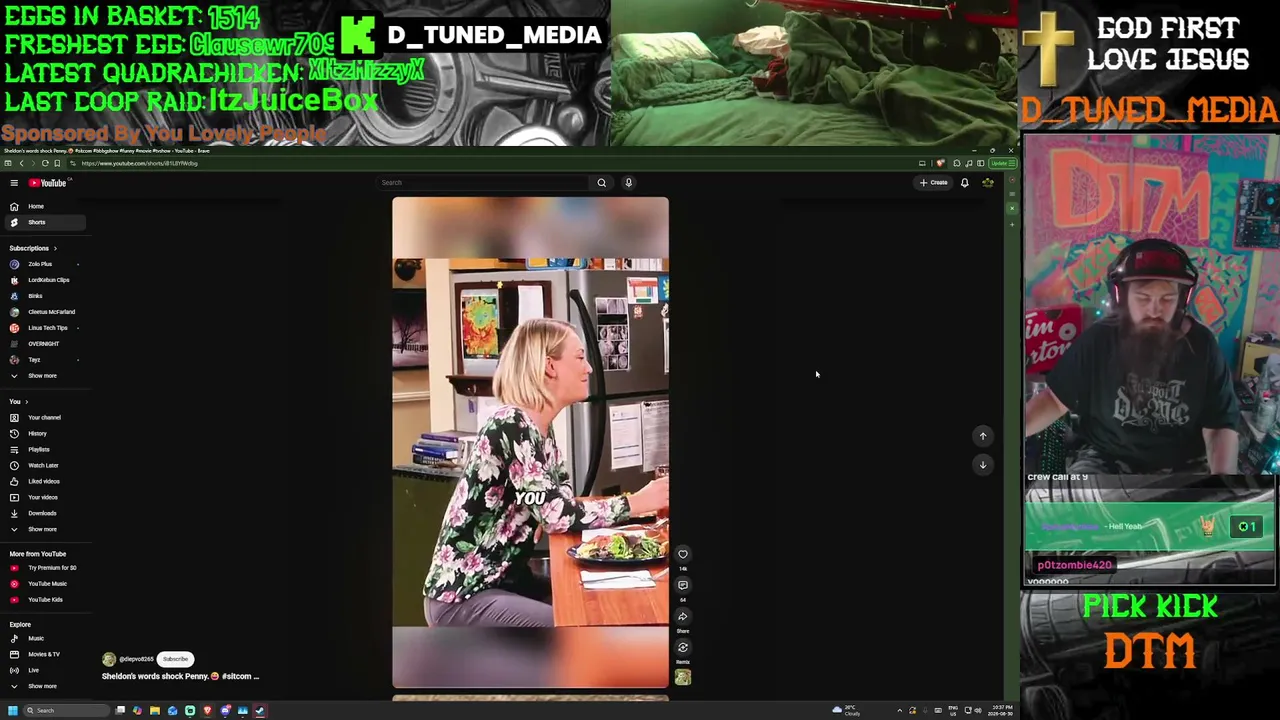Image resolution: width=1280 pixels, height=720 pixels.
Task: Open the Movies & TV explore category
Action: tap(43, 655)
